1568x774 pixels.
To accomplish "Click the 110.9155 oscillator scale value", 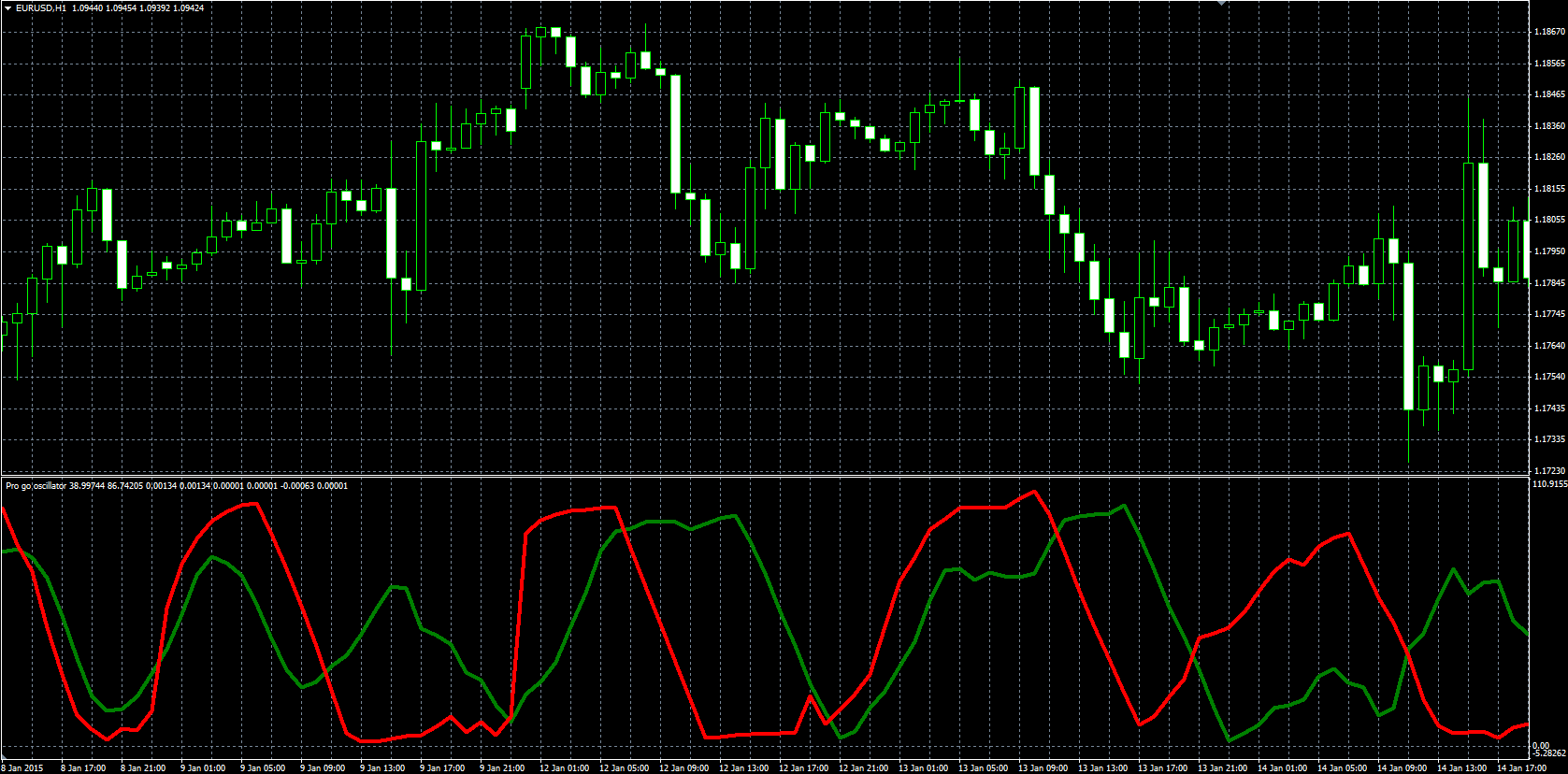I will click(x=1550, y=484).
